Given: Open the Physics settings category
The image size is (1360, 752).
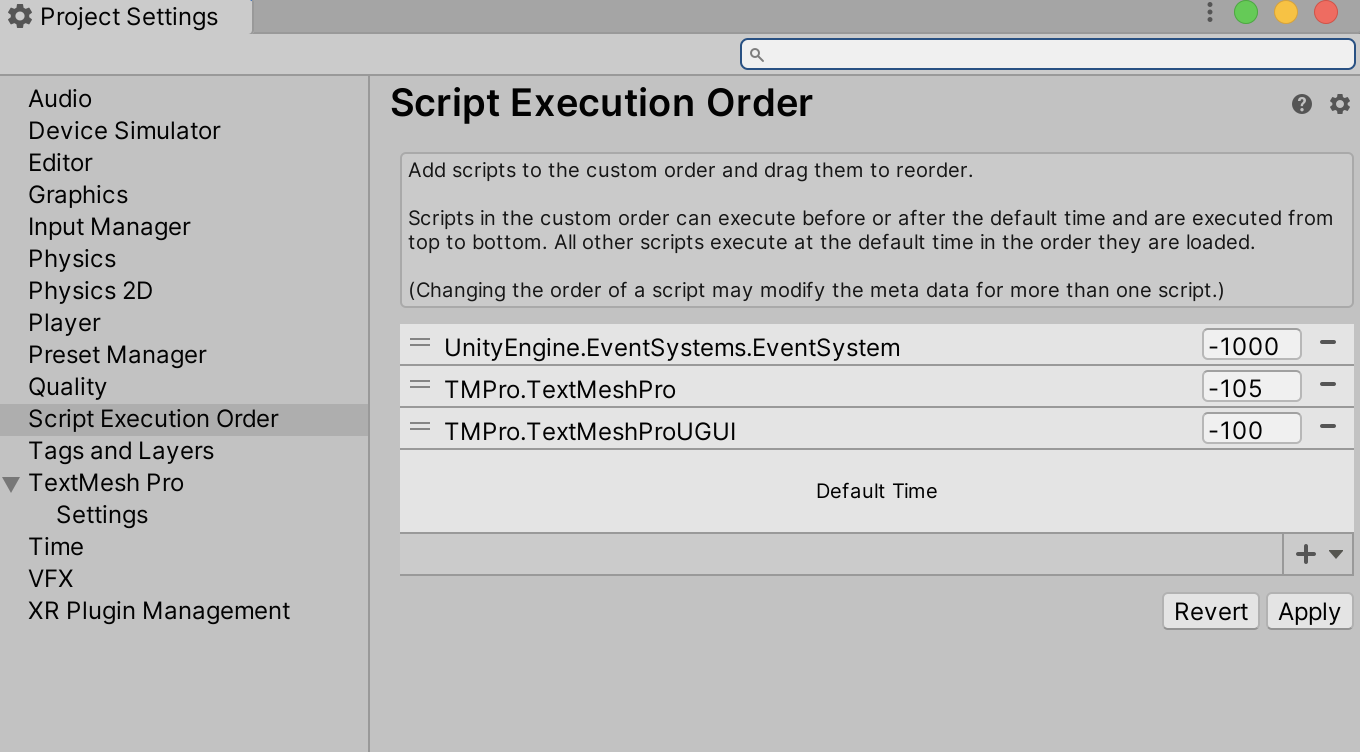Looking at the screenshot, I should coord(72,259).
